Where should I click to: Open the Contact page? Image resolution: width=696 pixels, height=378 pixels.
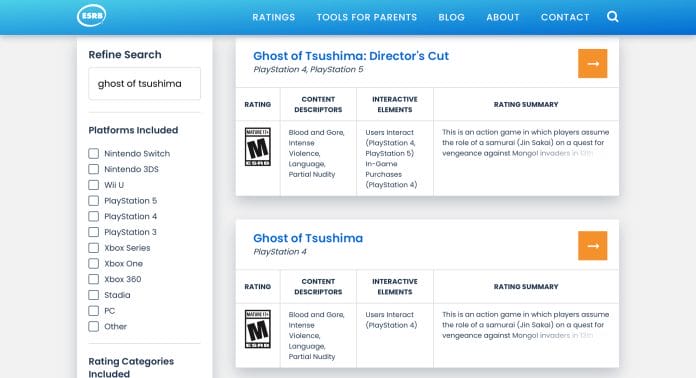565,17
